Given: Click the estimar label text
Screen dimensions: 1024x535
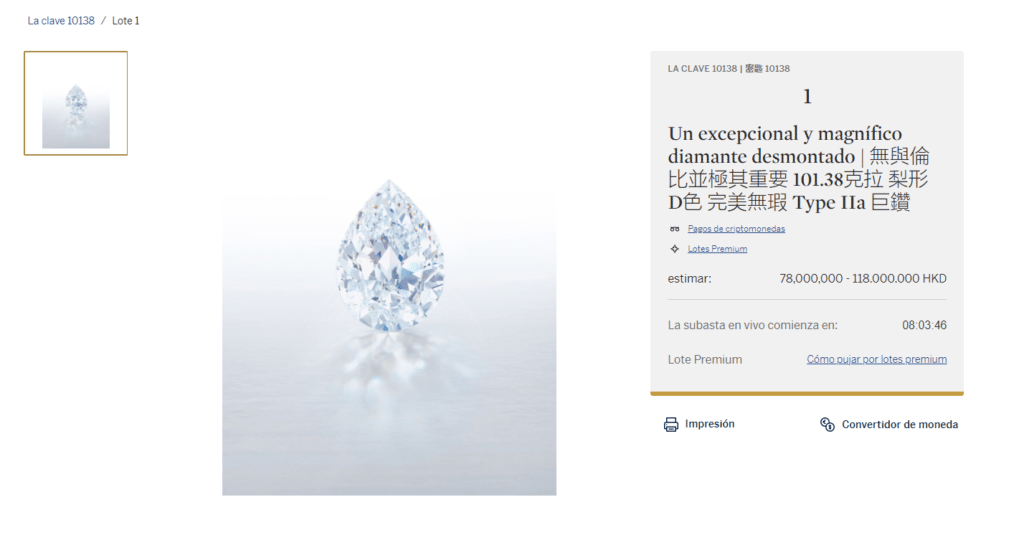Looking at the screenshot, I should (x=689, y=278).
